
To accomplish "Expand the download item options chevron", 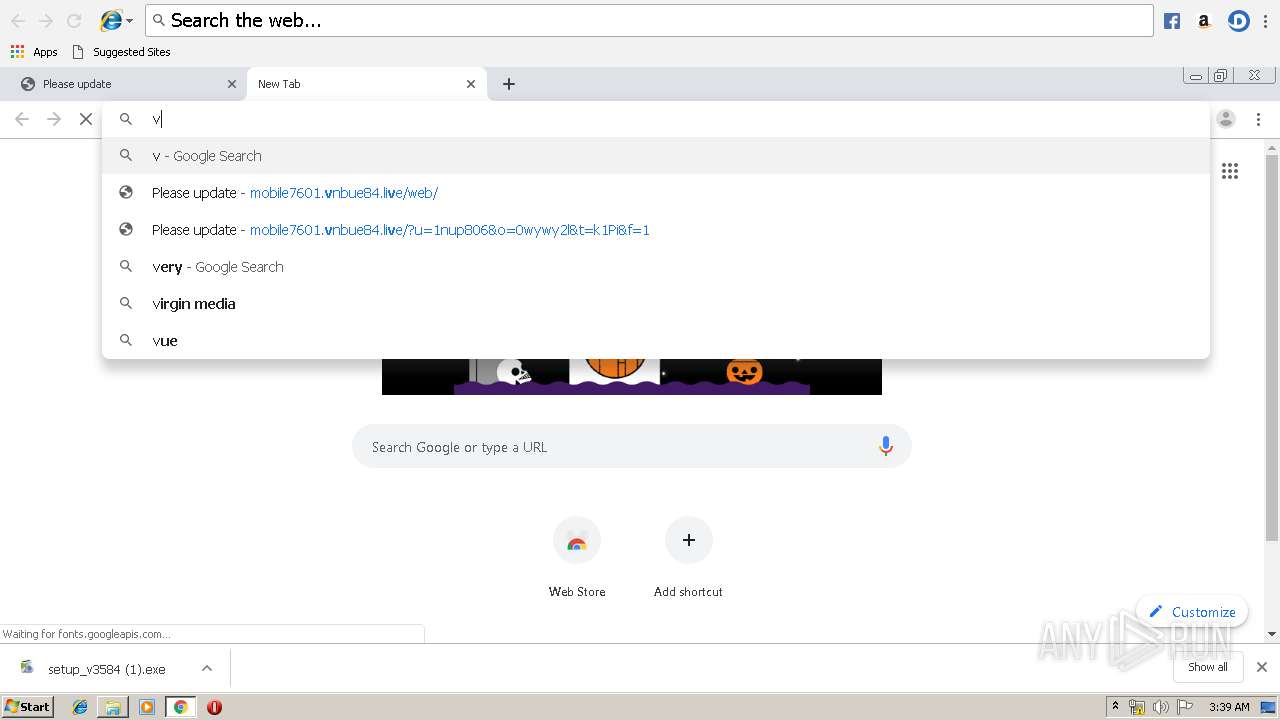I will click(x=207, y=668).
